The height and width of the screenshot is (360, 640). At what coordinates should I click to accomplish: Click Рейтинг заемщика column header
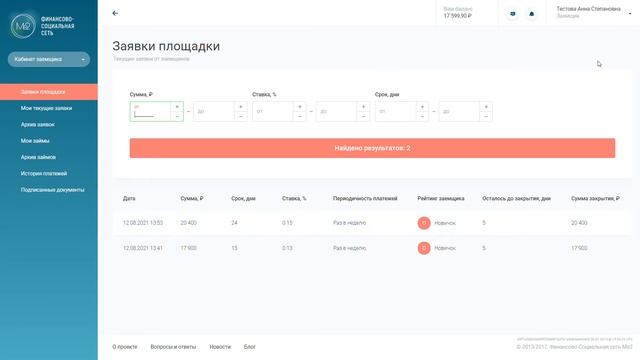pos(441,198)
